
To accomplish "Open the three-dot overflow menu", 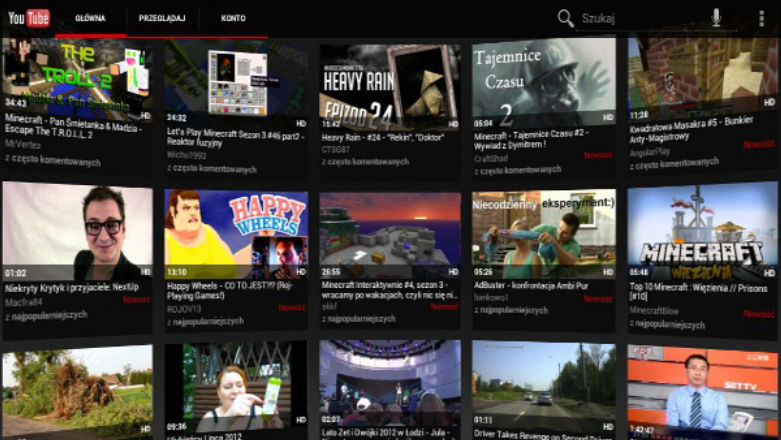I will pos(761,18).
